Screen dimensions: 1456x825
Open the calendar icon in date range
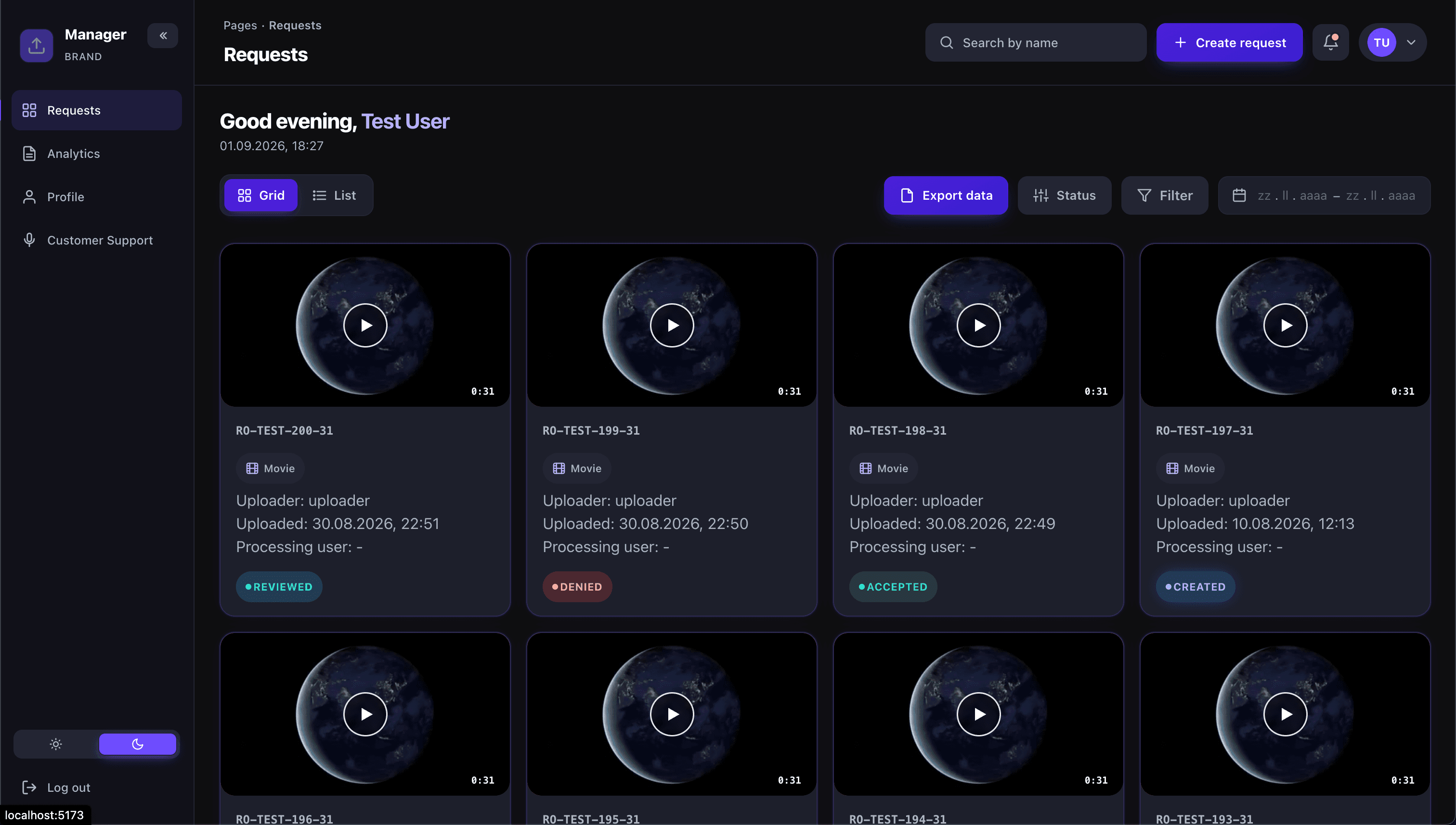[1239, 195]
